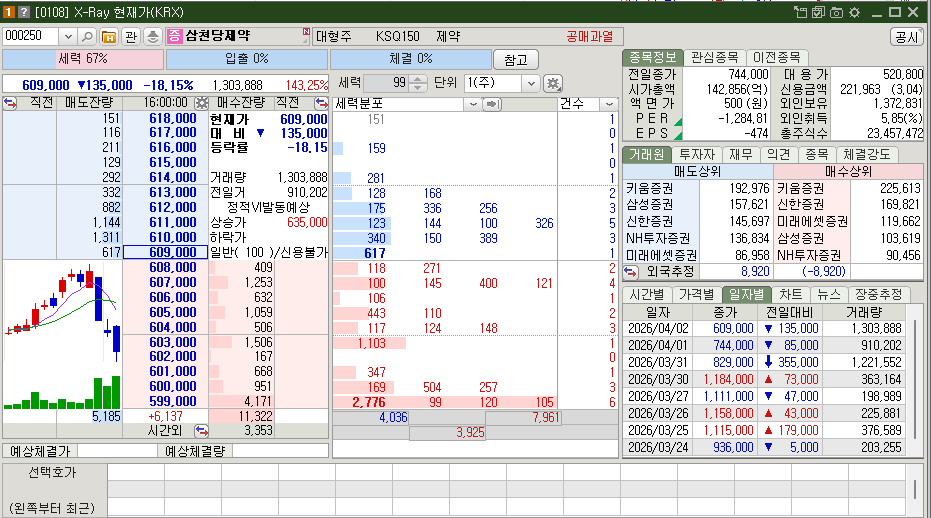Open the orange H history folder icon
The height and width of the screenshot is (518, 931).
[x=109, y=37]
